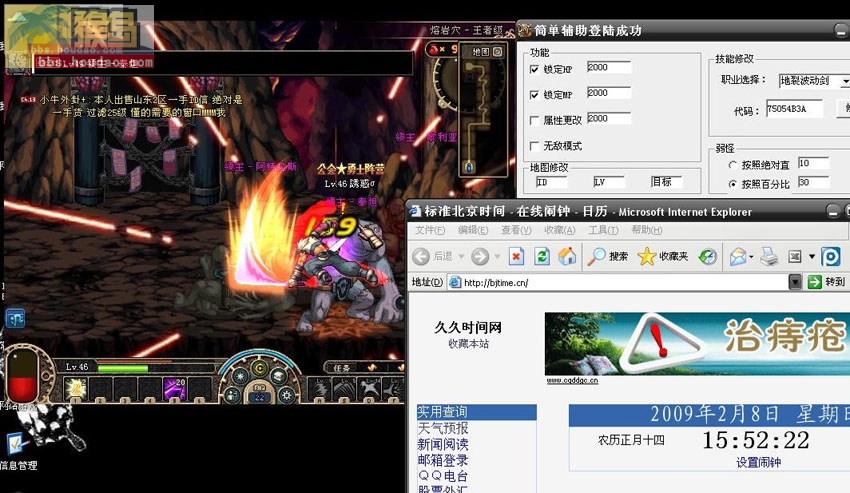Open the 天气预报 link
This screenshot has height=493, width=850.
point(442,428)
